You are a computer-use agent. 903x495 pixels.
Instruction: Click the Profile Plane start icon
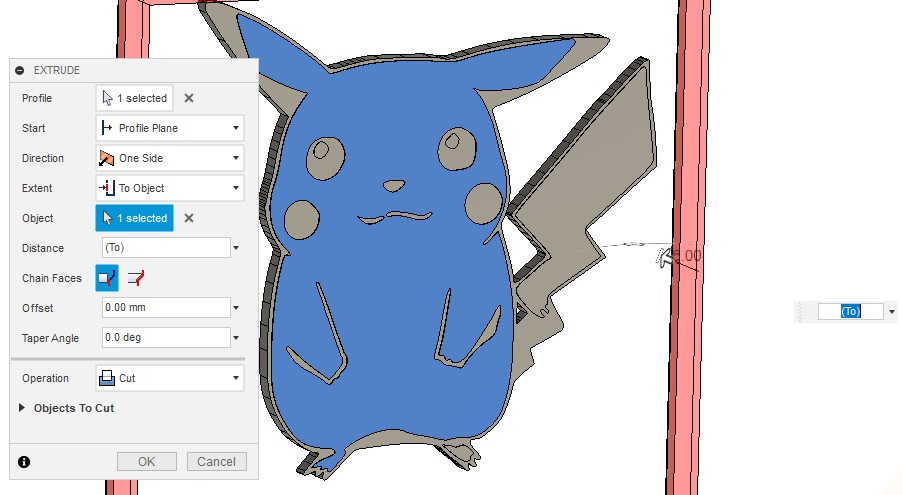tap(107, 128)
